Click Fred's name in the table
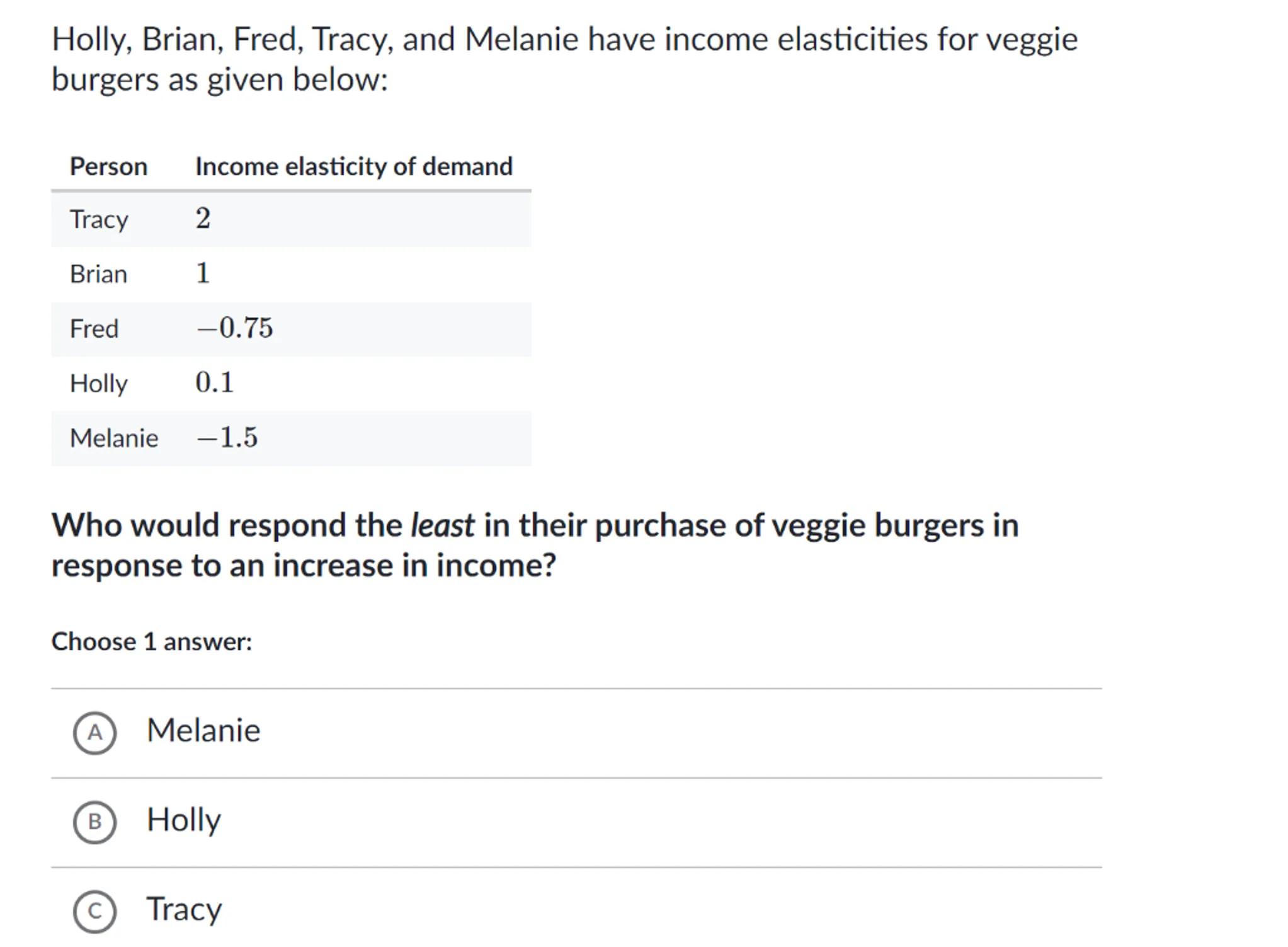 pos(94,329)
